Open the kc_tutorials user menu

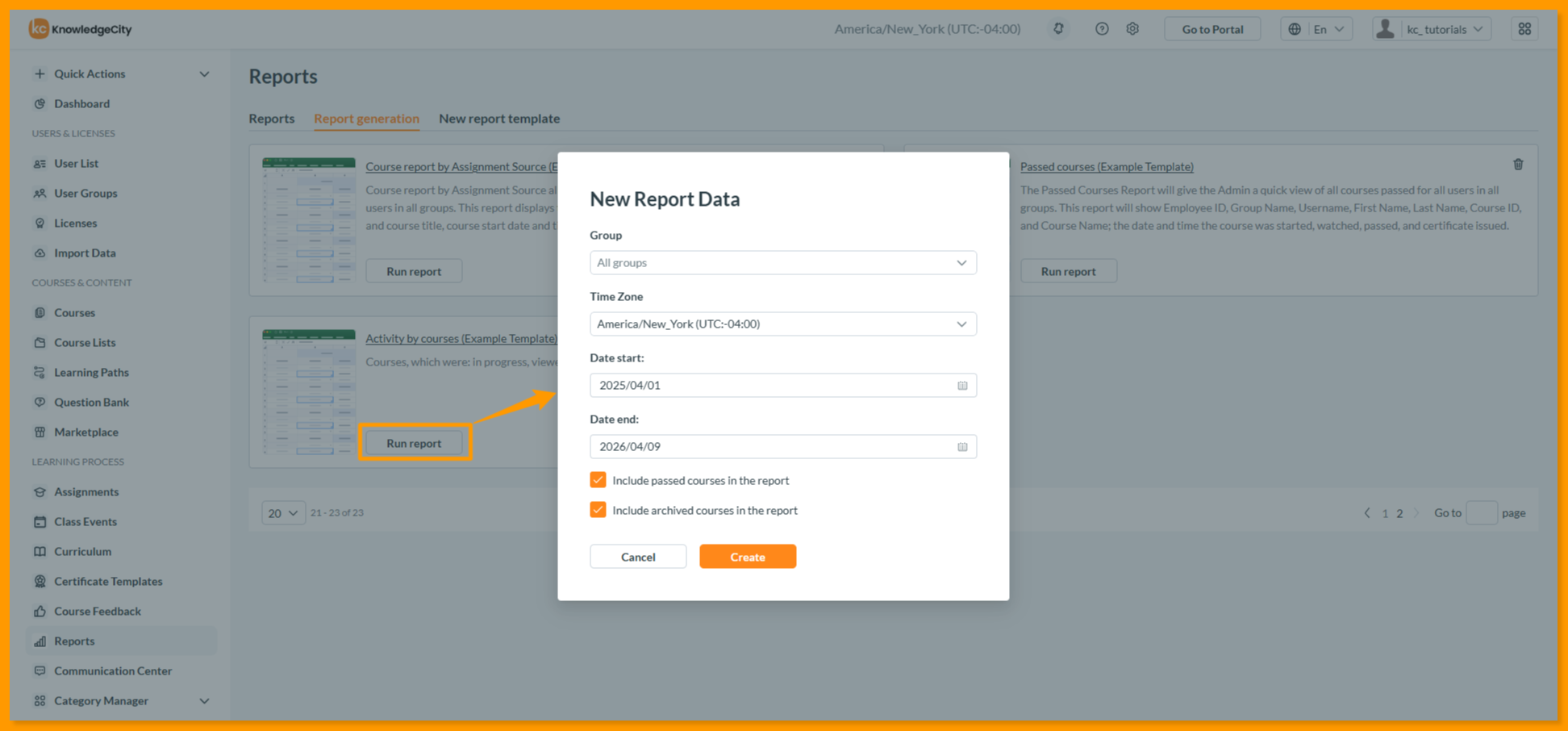click(1432, 29)
